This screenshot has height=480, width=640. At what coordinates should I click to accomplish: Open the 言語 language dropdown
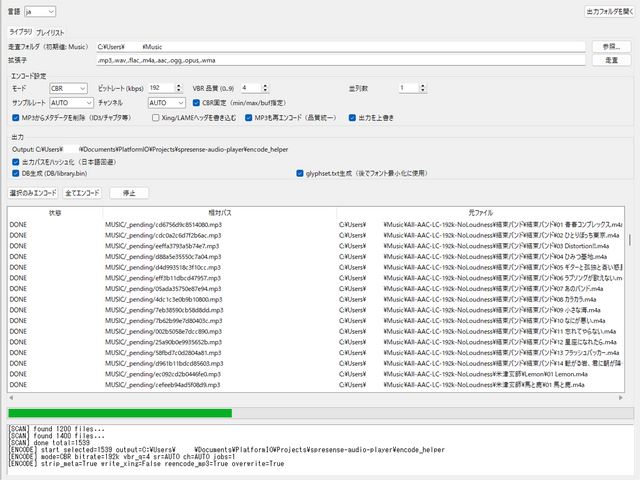(42, 11)
